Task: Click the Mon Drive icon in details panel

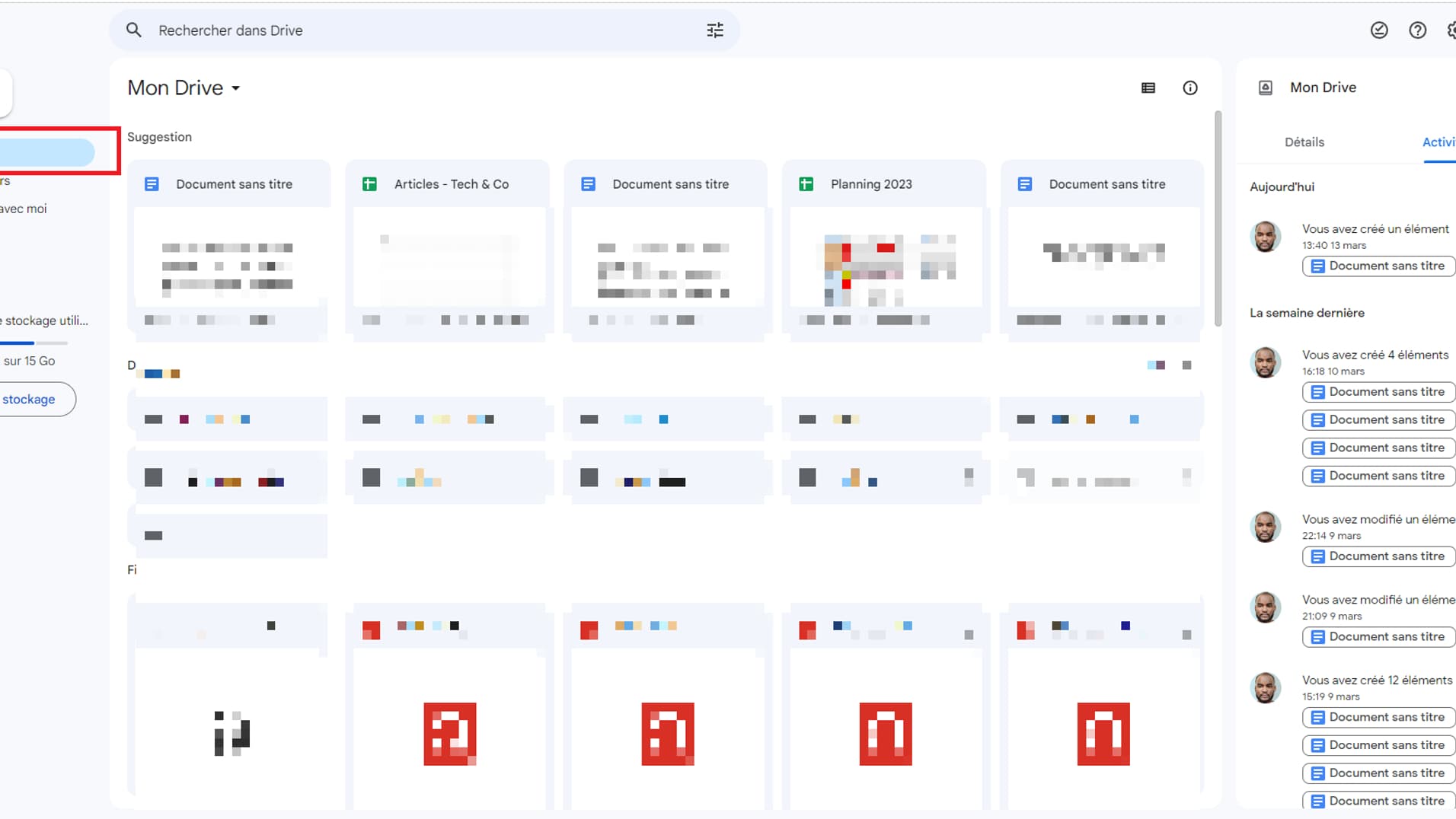Action: (1265, 88)
